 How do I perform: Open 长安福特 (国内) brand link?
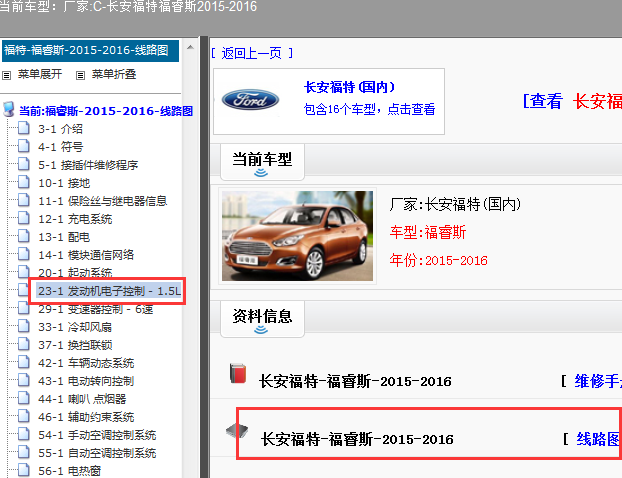[x=349, y=87]
